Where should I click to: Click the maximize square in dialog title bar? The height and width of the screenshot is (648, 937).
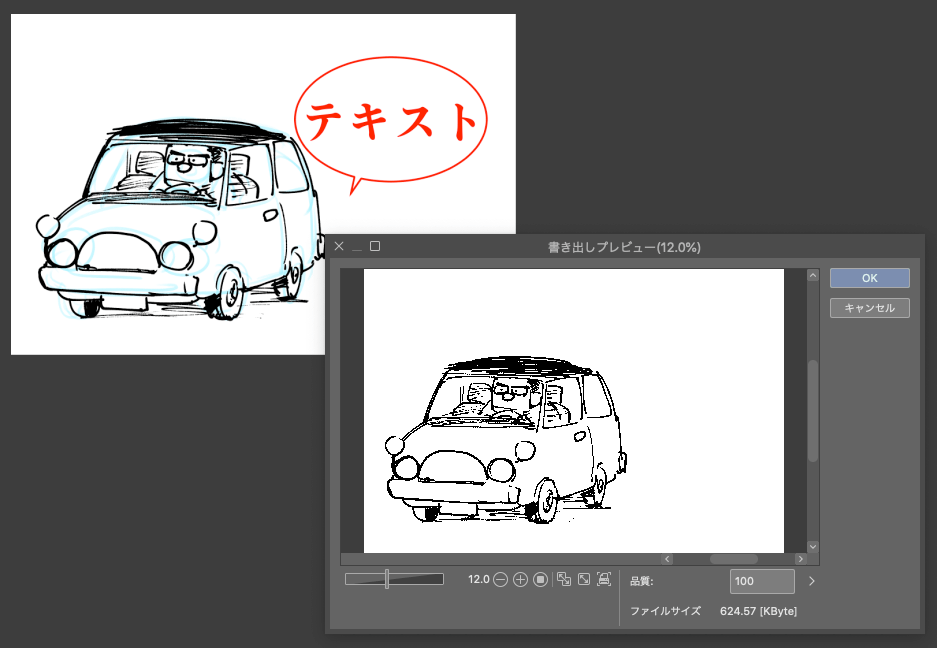pos(375,246)
